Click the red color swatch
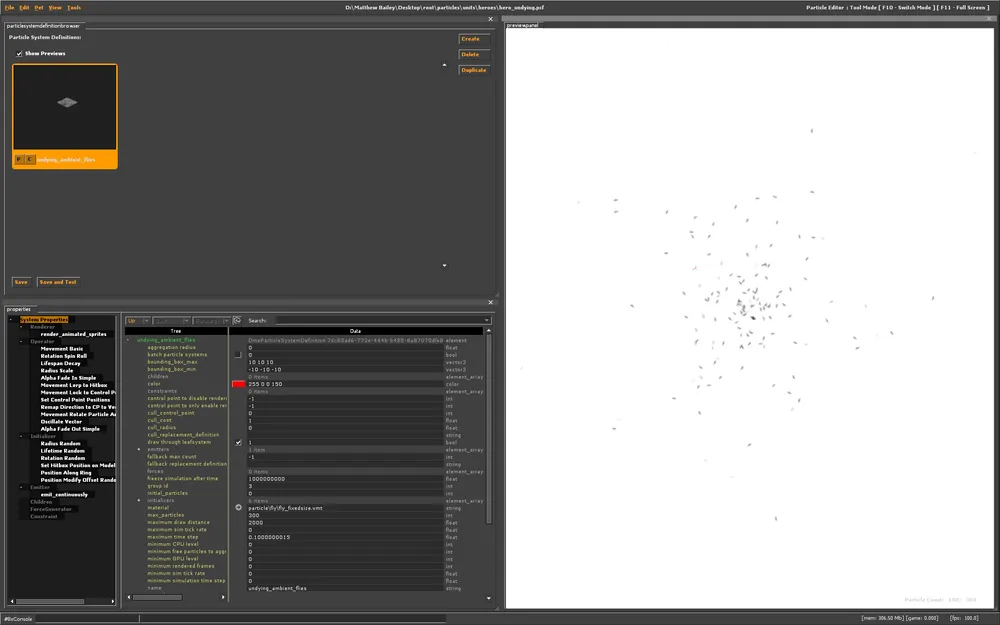This screenshot has height=625, width=1000. (238, 384)
